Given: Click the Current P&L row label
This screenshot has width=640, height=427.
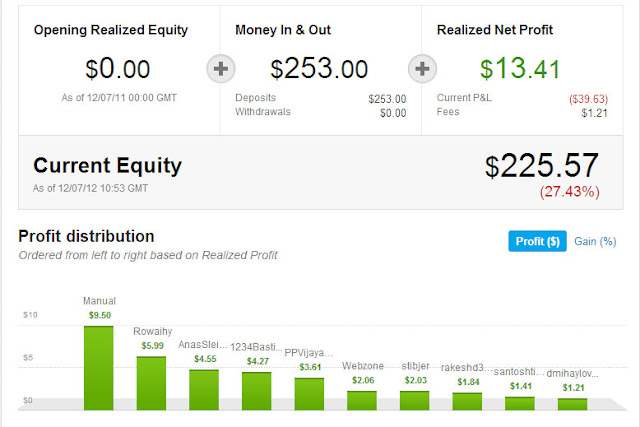Looking at the screenshot, I should (x=466, y=98).
